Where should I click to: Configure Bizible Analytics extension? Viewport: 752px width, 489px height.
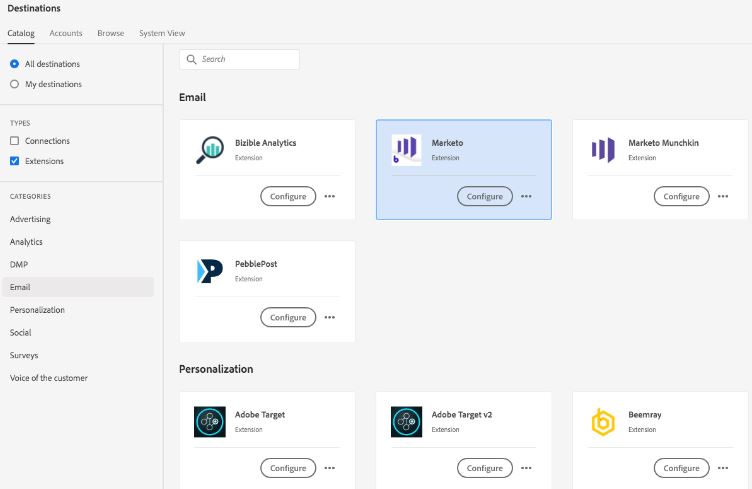pyautogui.click(x=288, y=196)
